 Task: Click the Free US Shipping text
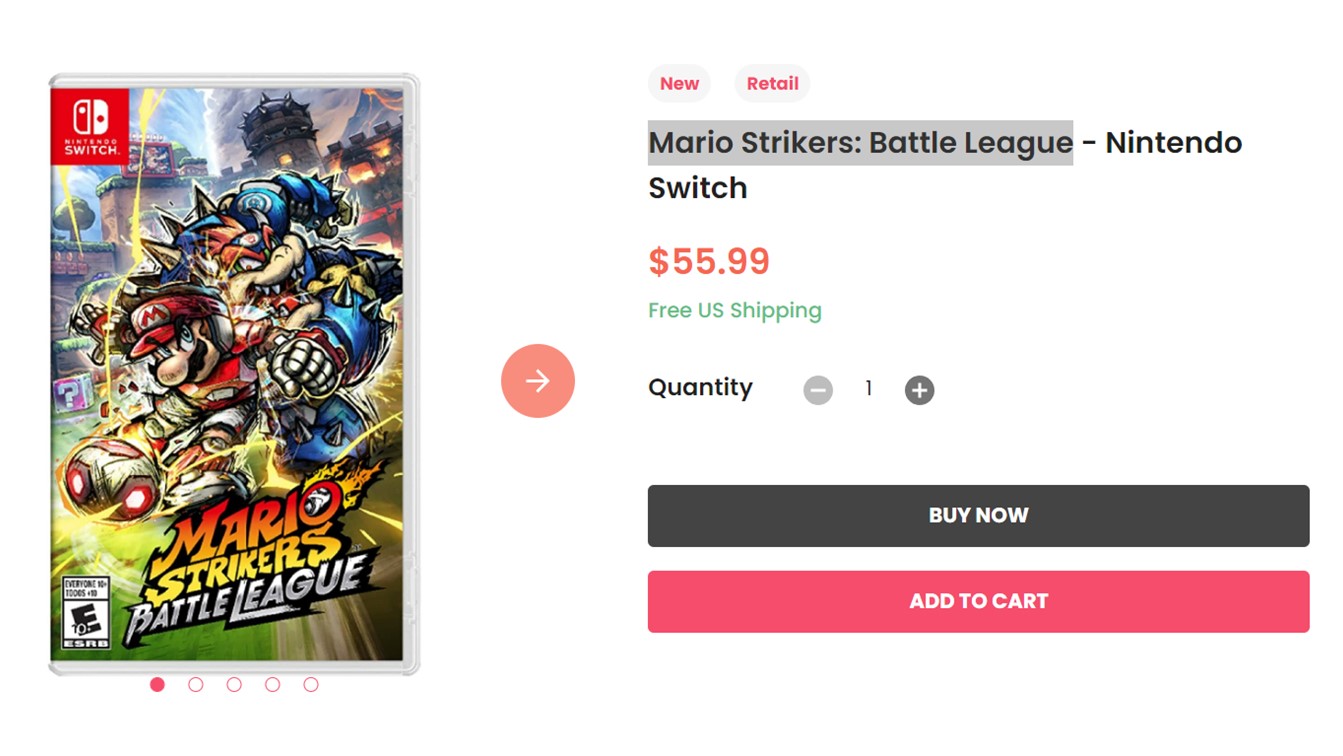[735, 311]
